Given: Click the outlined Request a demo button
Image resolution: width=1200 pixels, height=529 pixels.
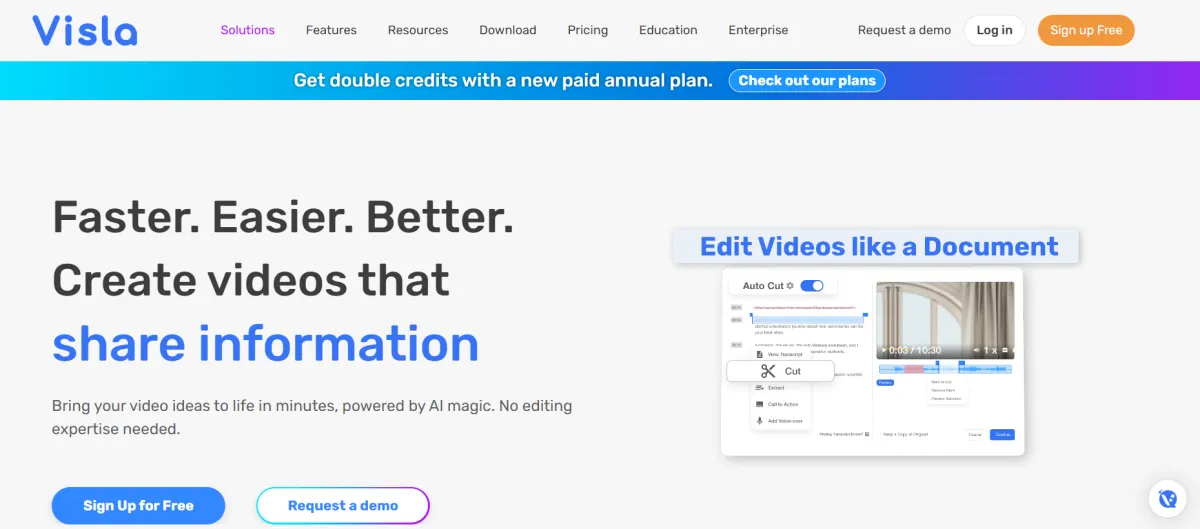Looking at the screenshot, I should (x=343, y=505).
